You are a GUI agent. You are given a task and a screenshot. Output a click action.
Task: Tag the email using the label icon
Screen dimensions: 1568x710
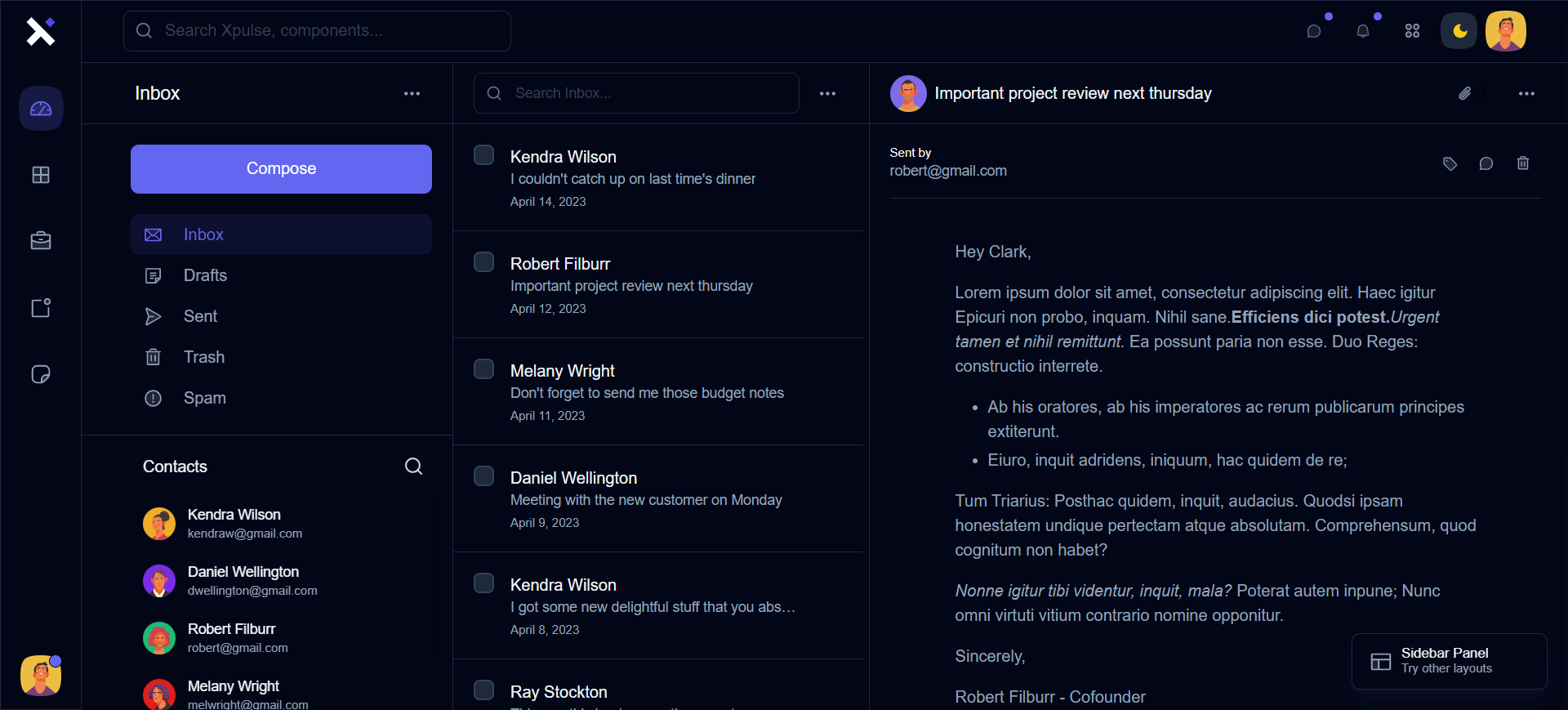tap(1450, 163)
